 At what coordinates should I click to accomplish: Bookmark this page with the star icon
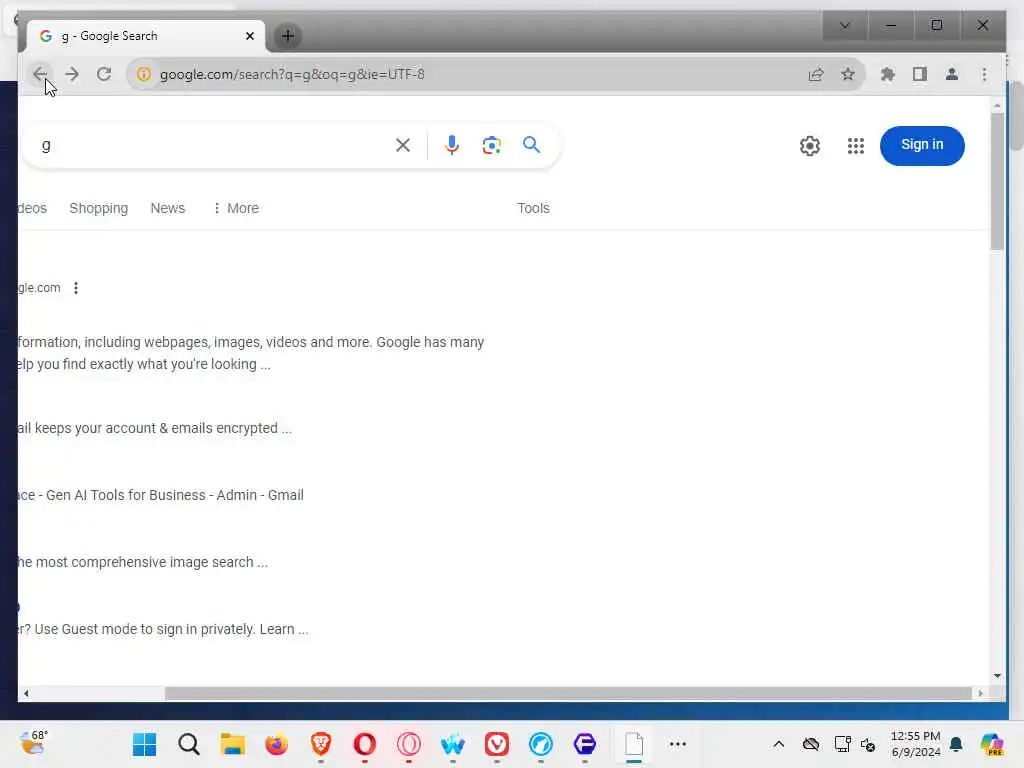848,74
